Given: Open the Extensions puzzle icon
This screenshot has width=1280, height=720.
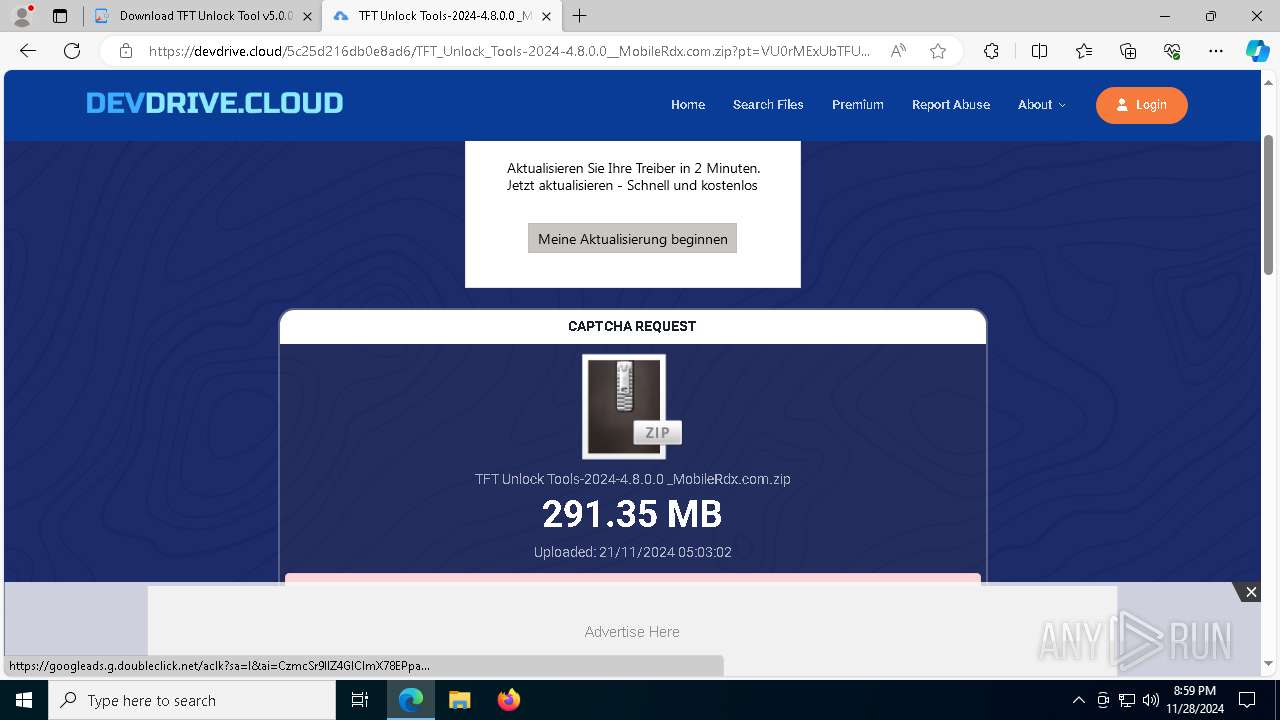Looking at the screenshot, I should [991, 51].
